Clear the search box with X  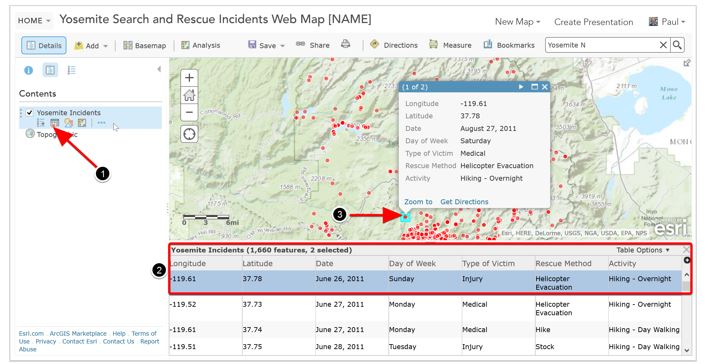click(x=663, y=45)
